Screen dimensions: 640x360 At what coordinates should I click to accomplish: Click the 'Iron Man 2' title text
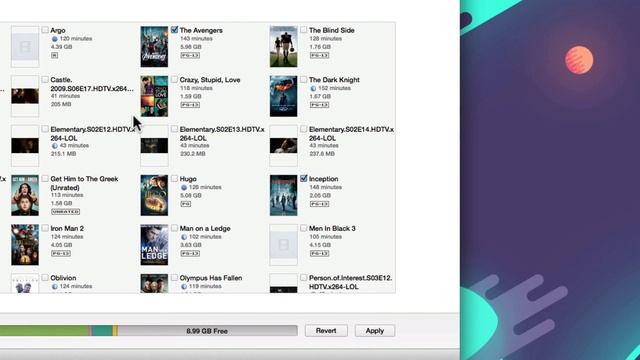click(67, 228)
